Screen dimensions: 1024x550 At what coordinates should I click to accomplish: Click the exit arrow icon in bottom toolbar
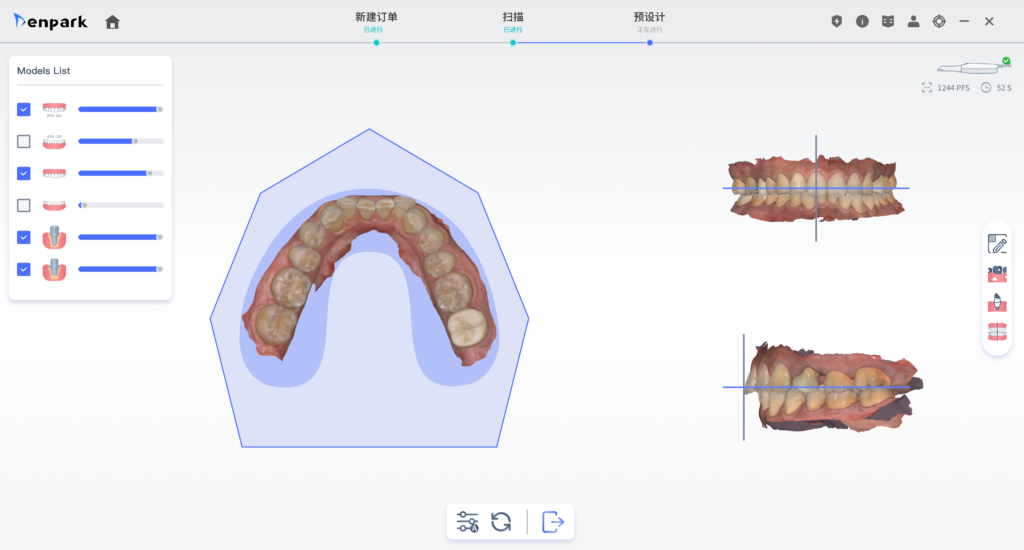point(553,522)
